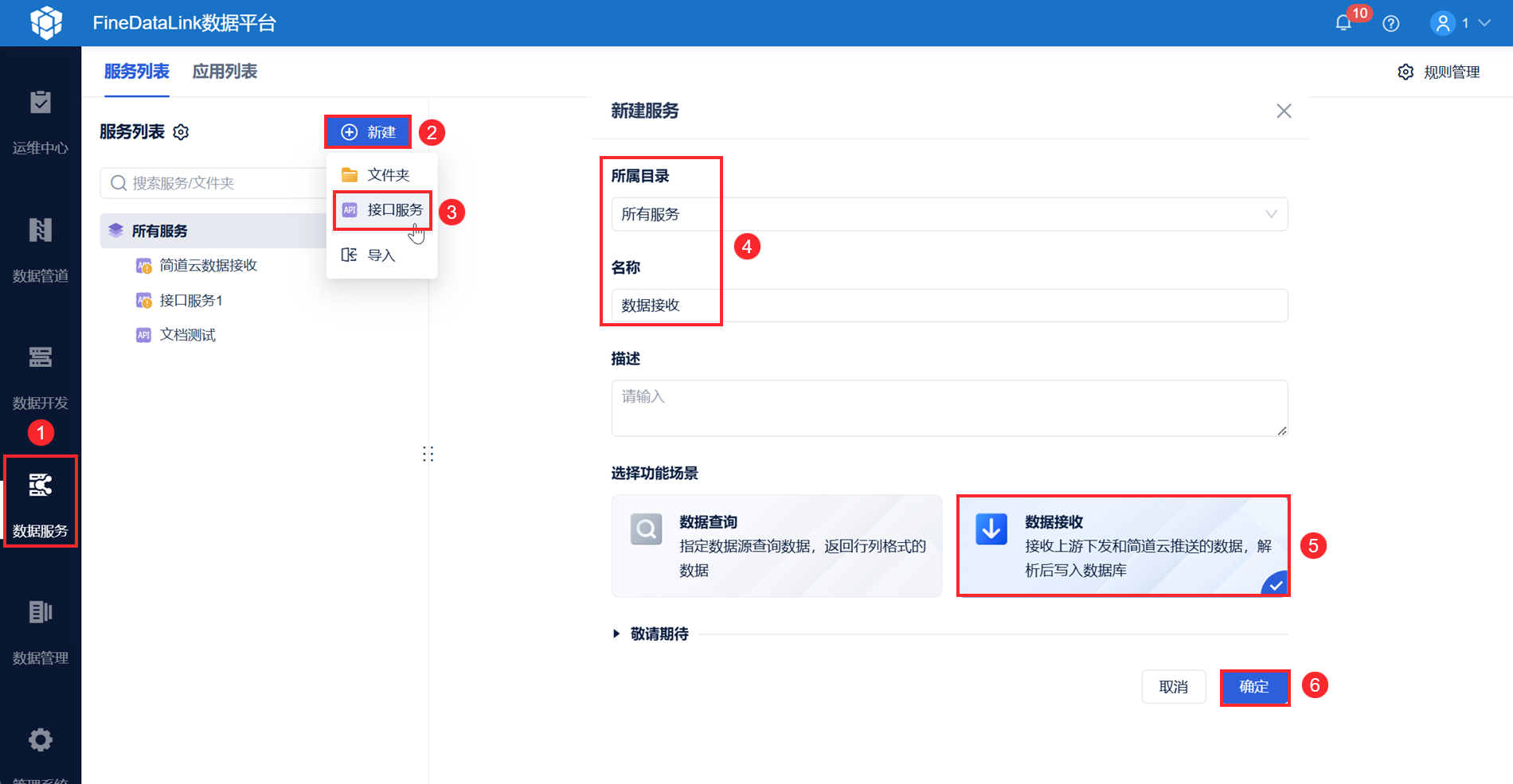The height and width of the screenshot is (784, 1513).
Task: Select the 数据查询 scenario card
Action: tap(776, 546)
